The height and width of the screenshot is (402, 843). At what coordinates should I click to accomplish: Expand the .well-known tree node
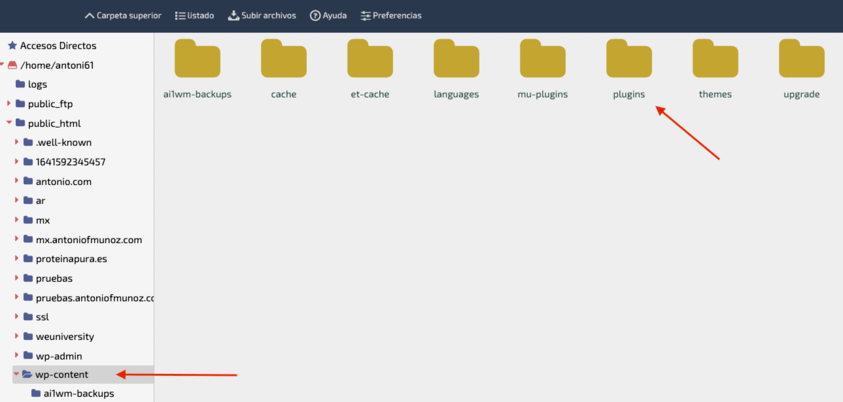pyautogui.click(x=16, y=142)
